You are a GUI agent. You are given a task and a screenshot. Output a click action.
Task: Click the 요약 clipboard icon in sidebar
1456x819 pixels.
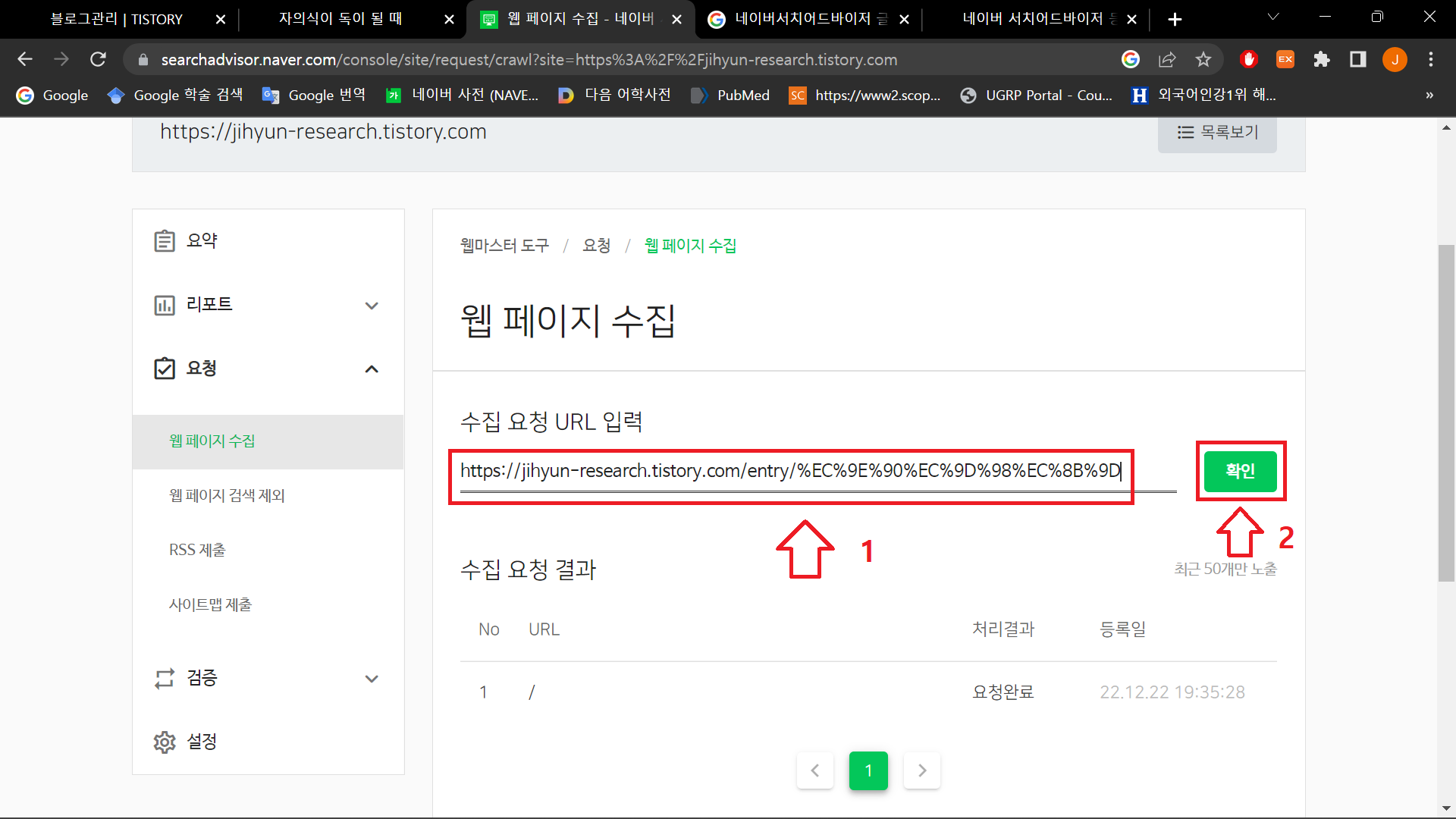[165, 241]
